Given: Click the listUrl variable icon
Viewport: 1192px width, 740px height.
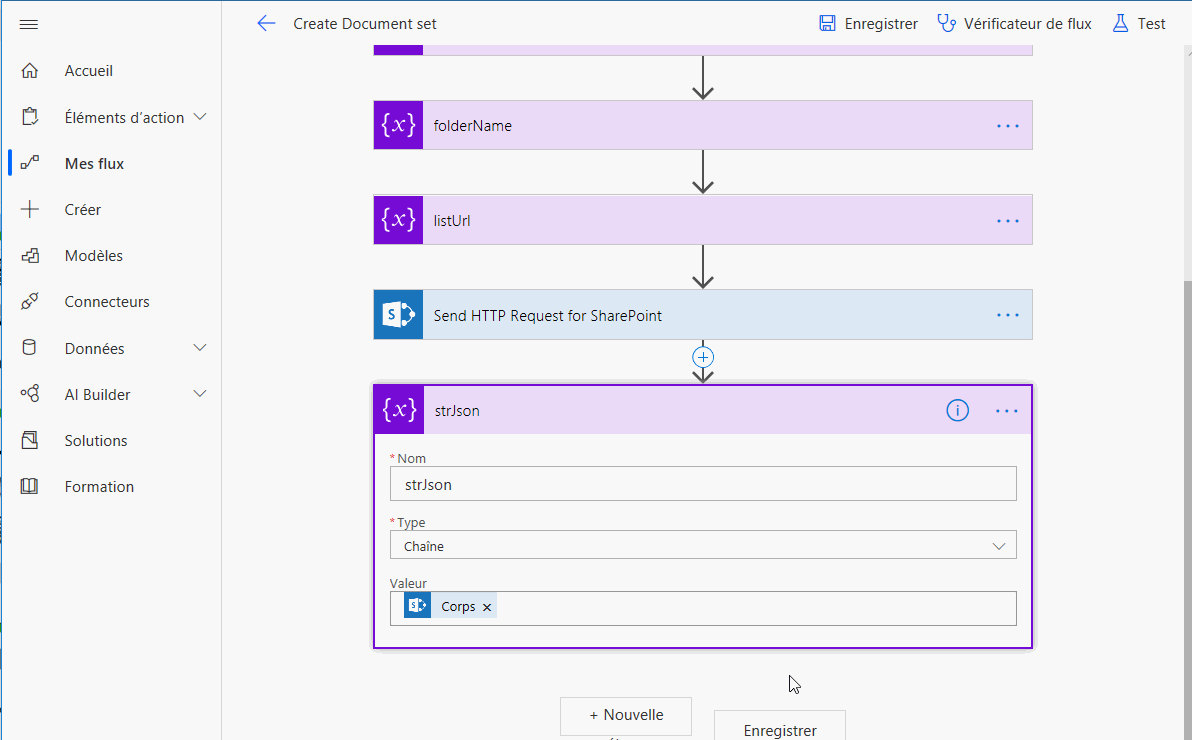Looking at the screenshot, I should tap(398, 220).
